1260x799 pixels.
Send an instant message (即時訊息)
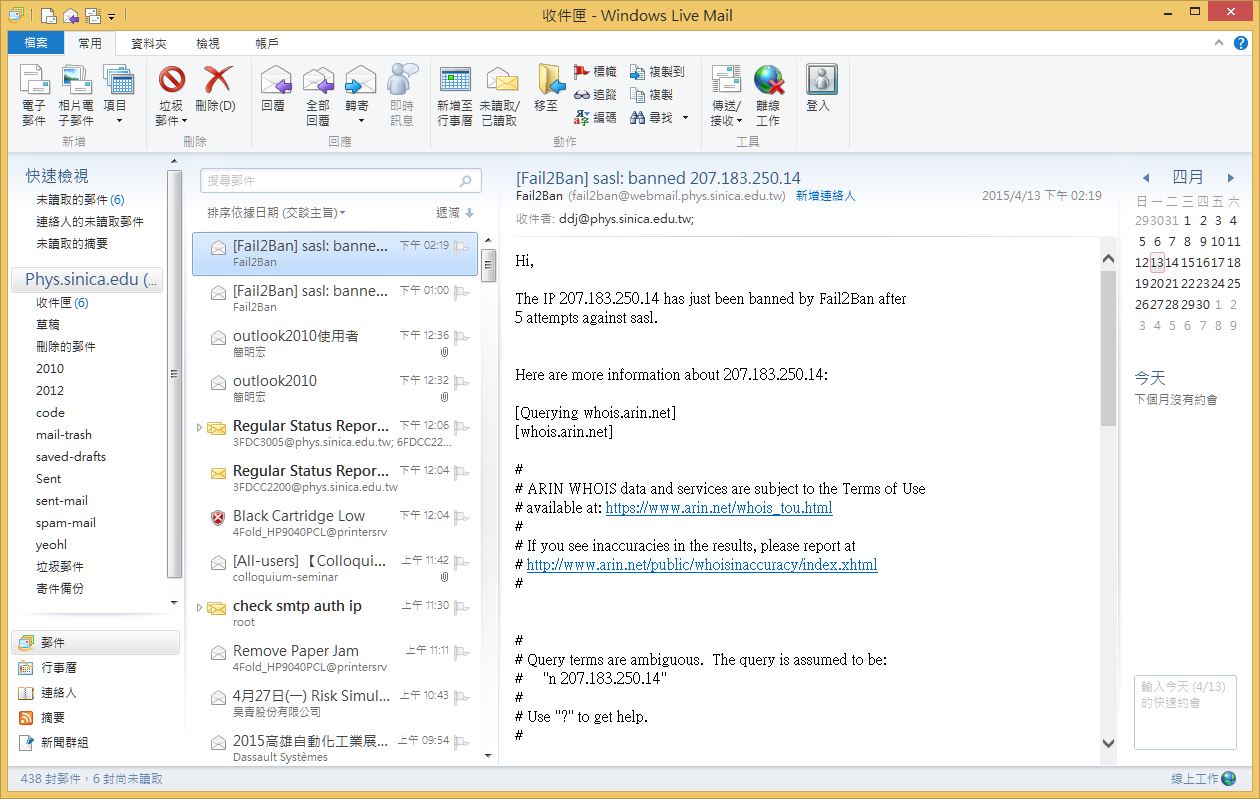point(402,95)
